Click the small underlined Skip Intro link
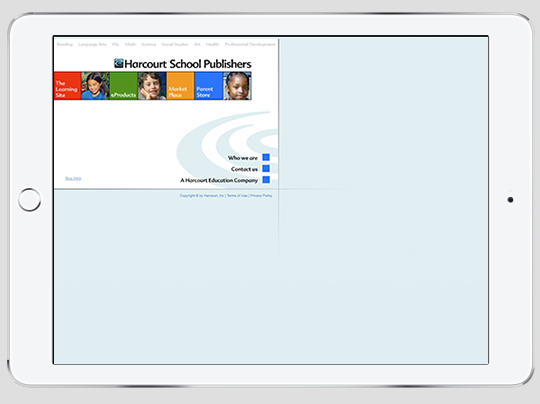 73,178
